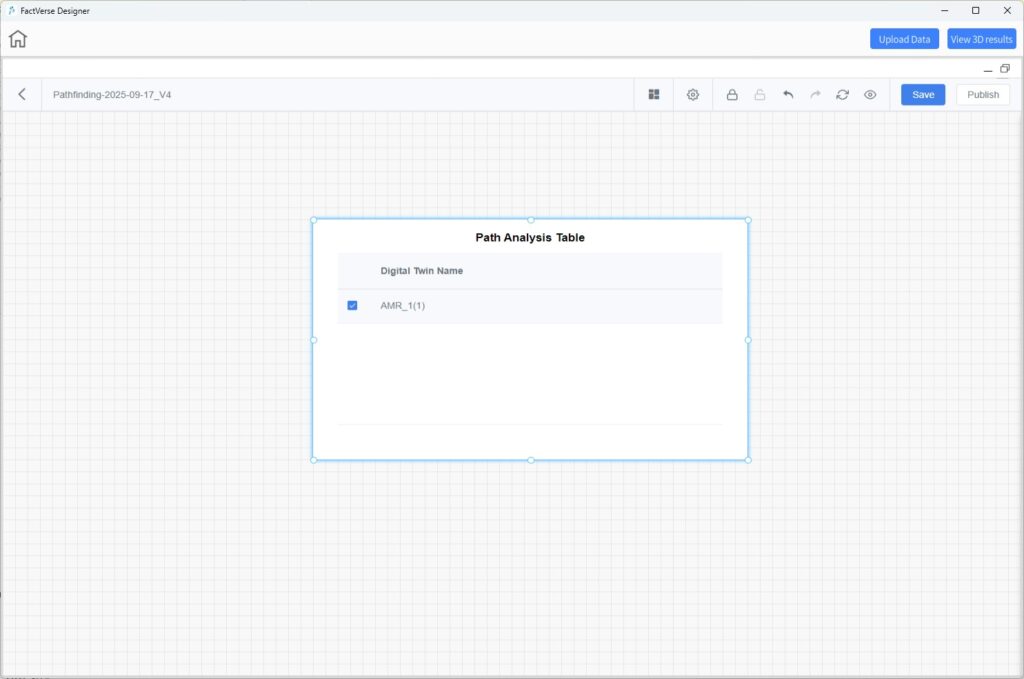The height and width of the screenshot is (679, 1024).
Task: Lock the selected element
Action: [x=732, y=94]
